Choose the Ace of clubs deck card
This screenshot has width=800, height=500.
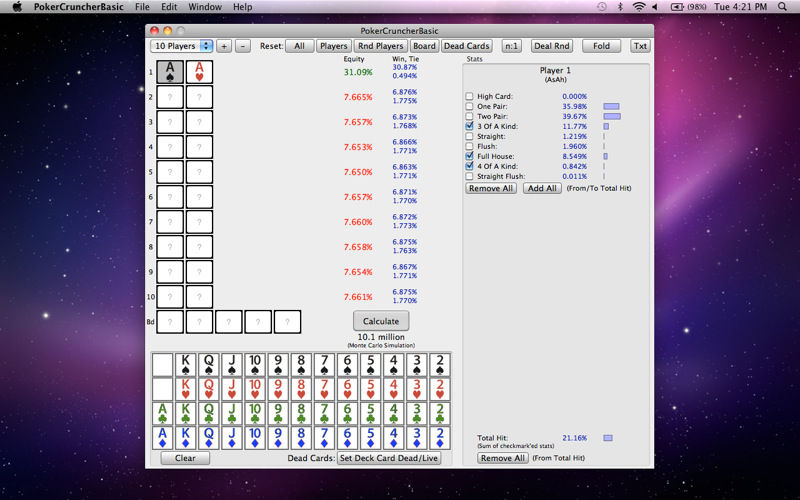[163, 413]
